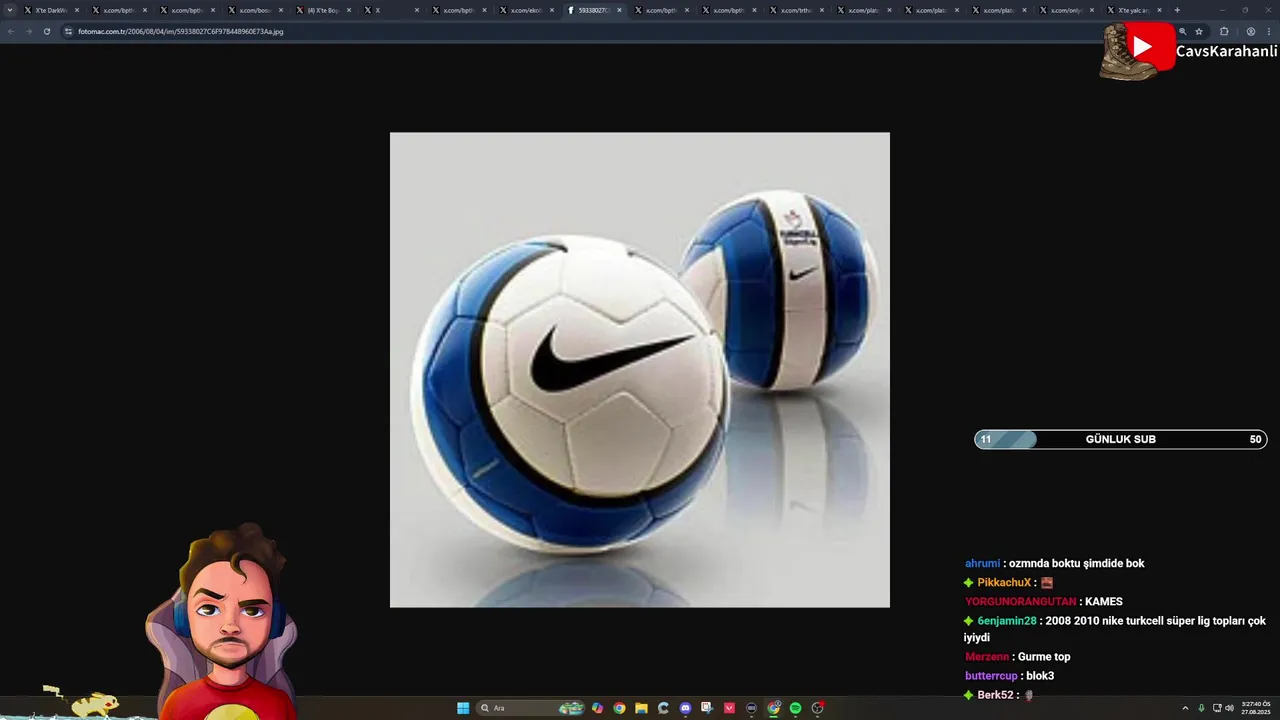Image resolution: width=1280 pixels, height=720 pixels.
Task: Close the X'te DarkW tab
Action: [x=77, y=10]
